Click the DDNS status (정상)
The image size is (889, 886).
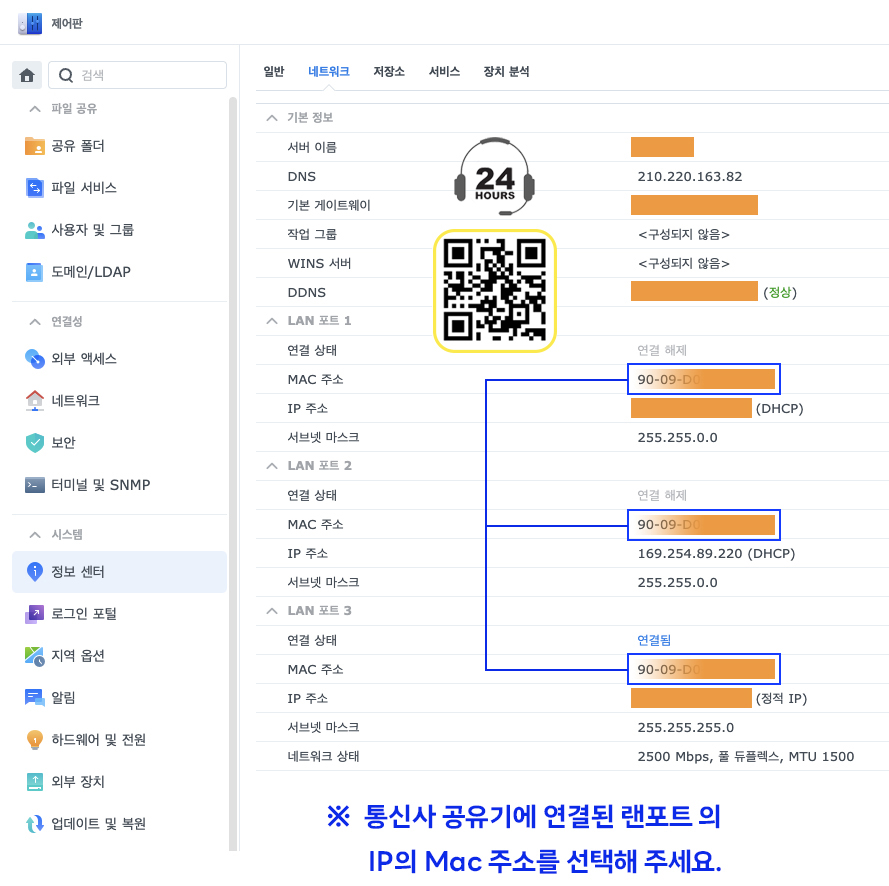click(780, 292)
